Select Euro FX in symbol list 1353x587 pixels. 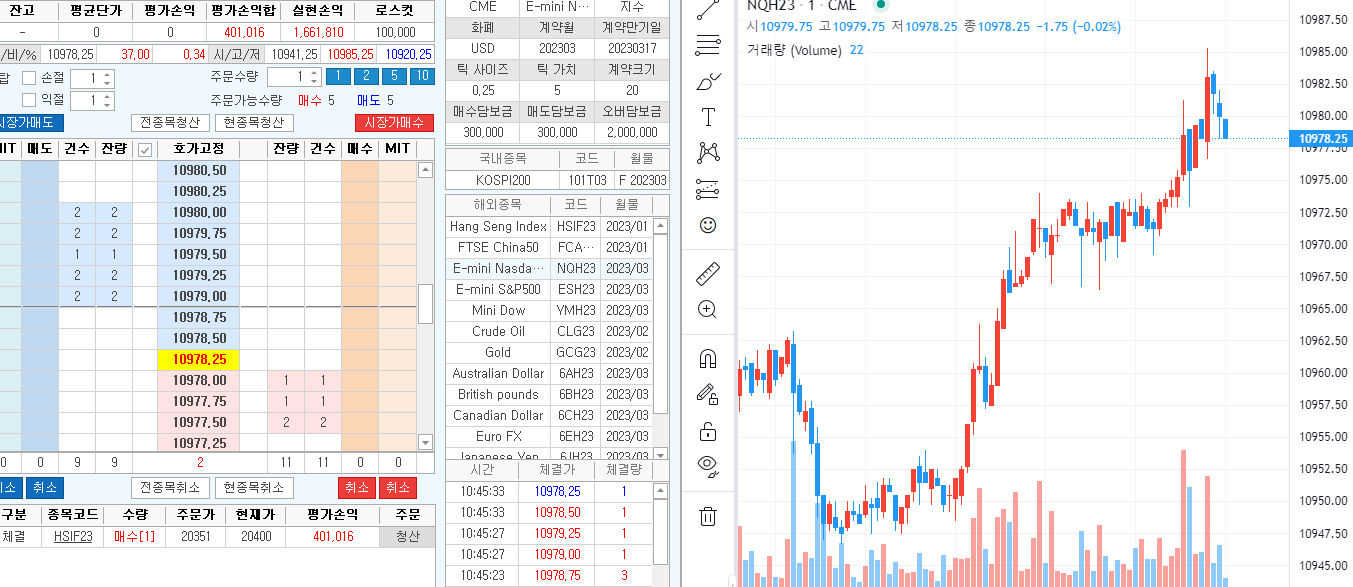(498, 436)
